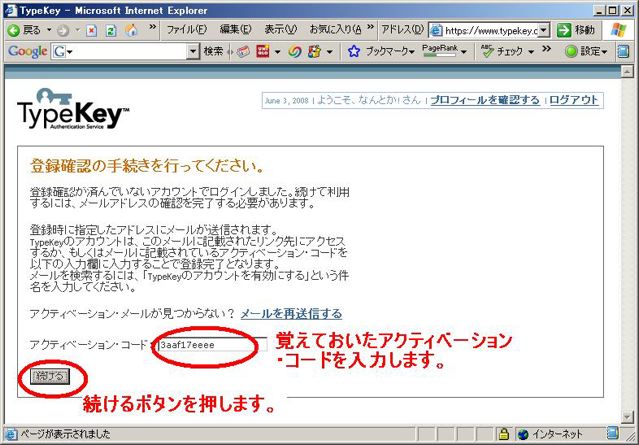This screenshot has width=639, height=445.
Task: Open the dropdown next to red grid icon
Action: (278, 52)
